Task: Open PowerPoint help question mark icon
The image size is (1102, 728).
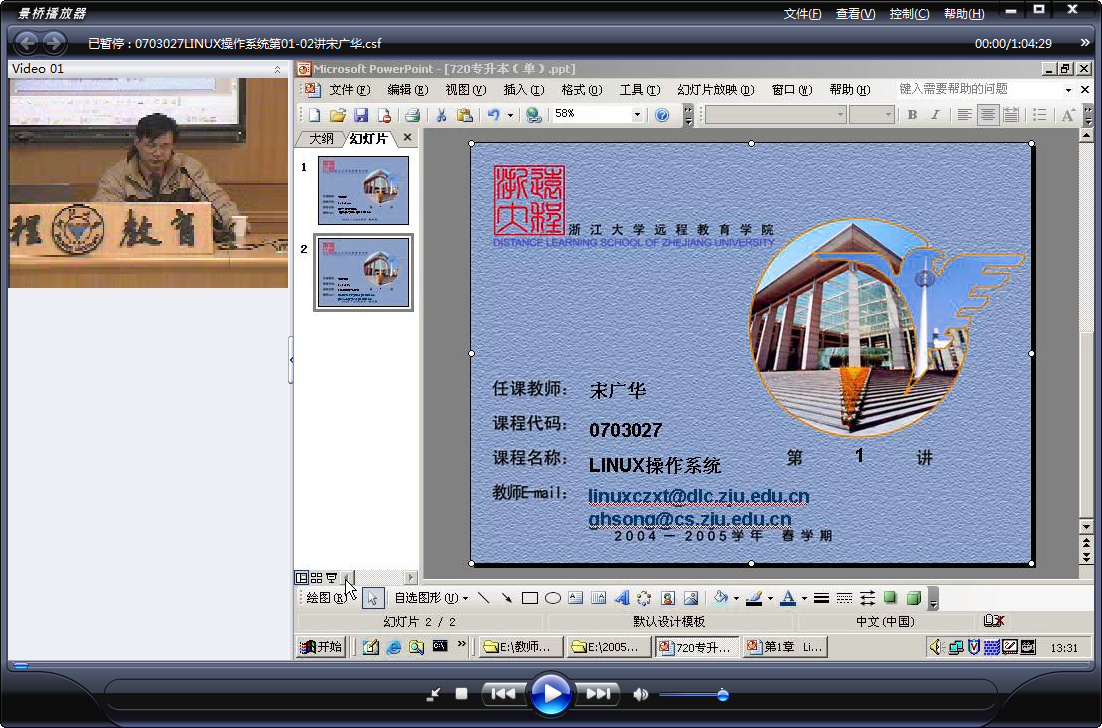Action: point(661,115)
